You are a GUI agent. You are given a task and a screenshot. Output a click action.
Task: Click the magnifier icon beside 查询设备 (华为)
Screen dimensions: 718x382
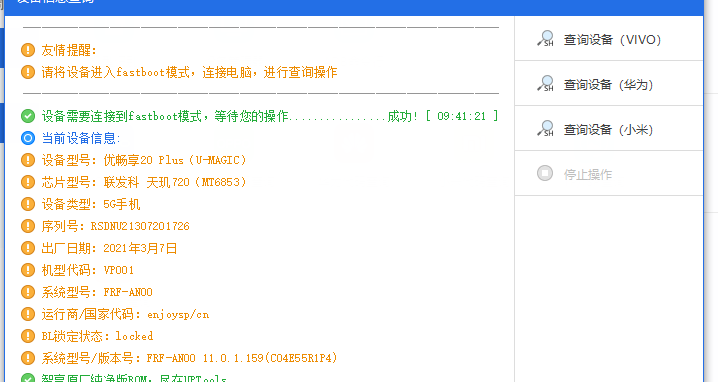pos(545,83)
